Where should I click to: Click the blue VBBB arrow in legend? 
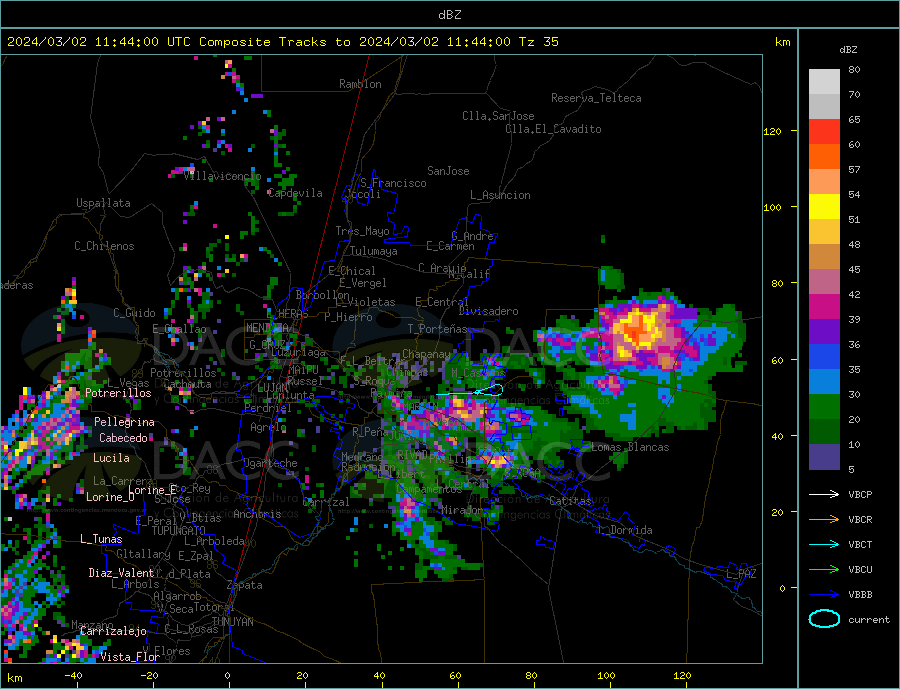pos(824,594)
